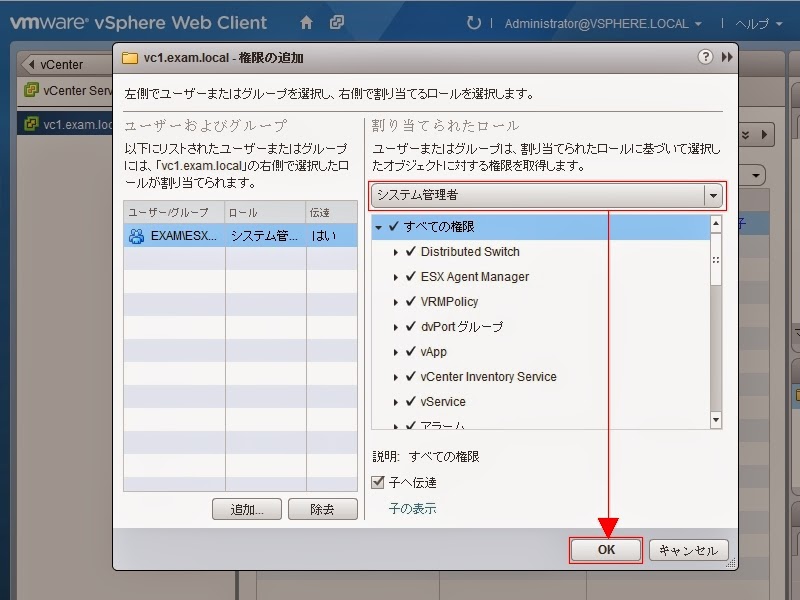Select the ESX Agent Manager label
This screenshot has width=800, height=600.
pyautogui.click(x=474, y=277)
